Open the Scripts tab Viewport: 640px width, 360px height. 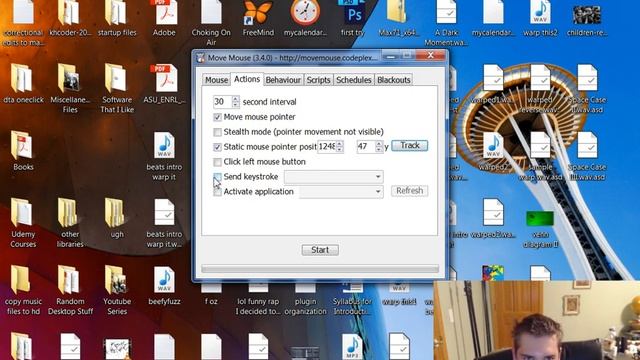318,80
